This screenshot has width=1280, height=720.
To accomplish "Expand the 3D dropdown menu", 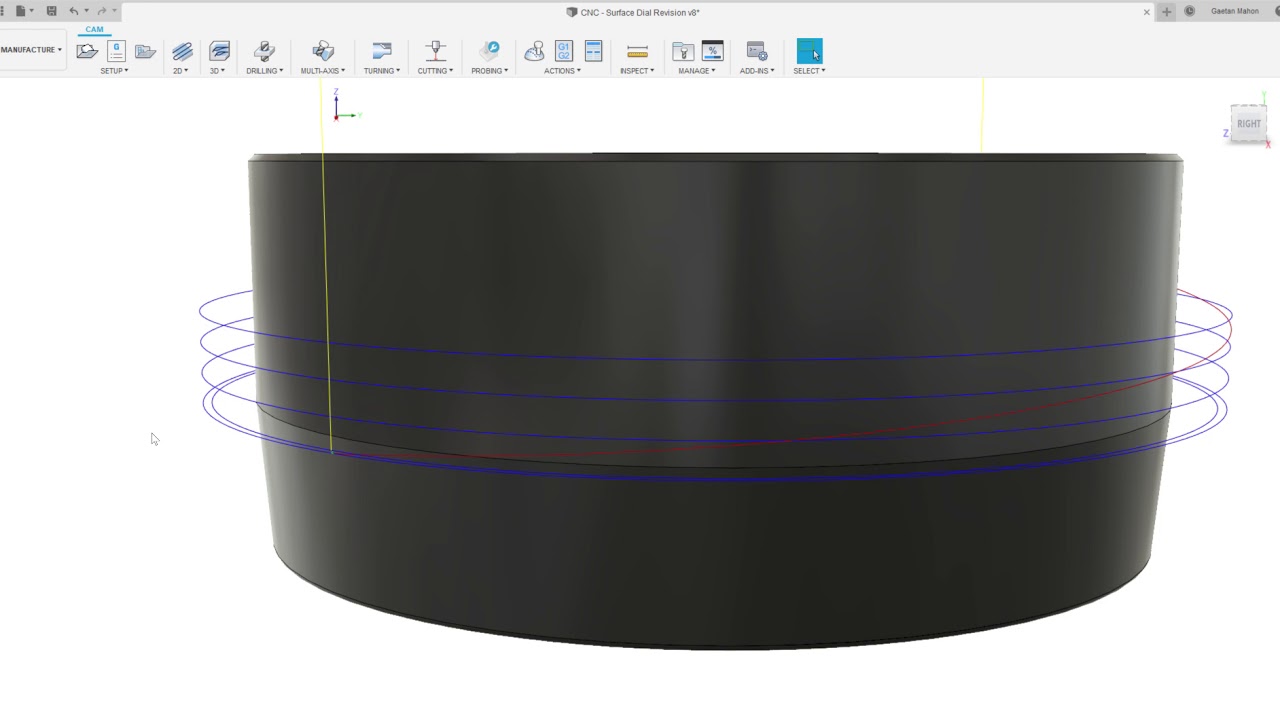I will coord(217,71).
